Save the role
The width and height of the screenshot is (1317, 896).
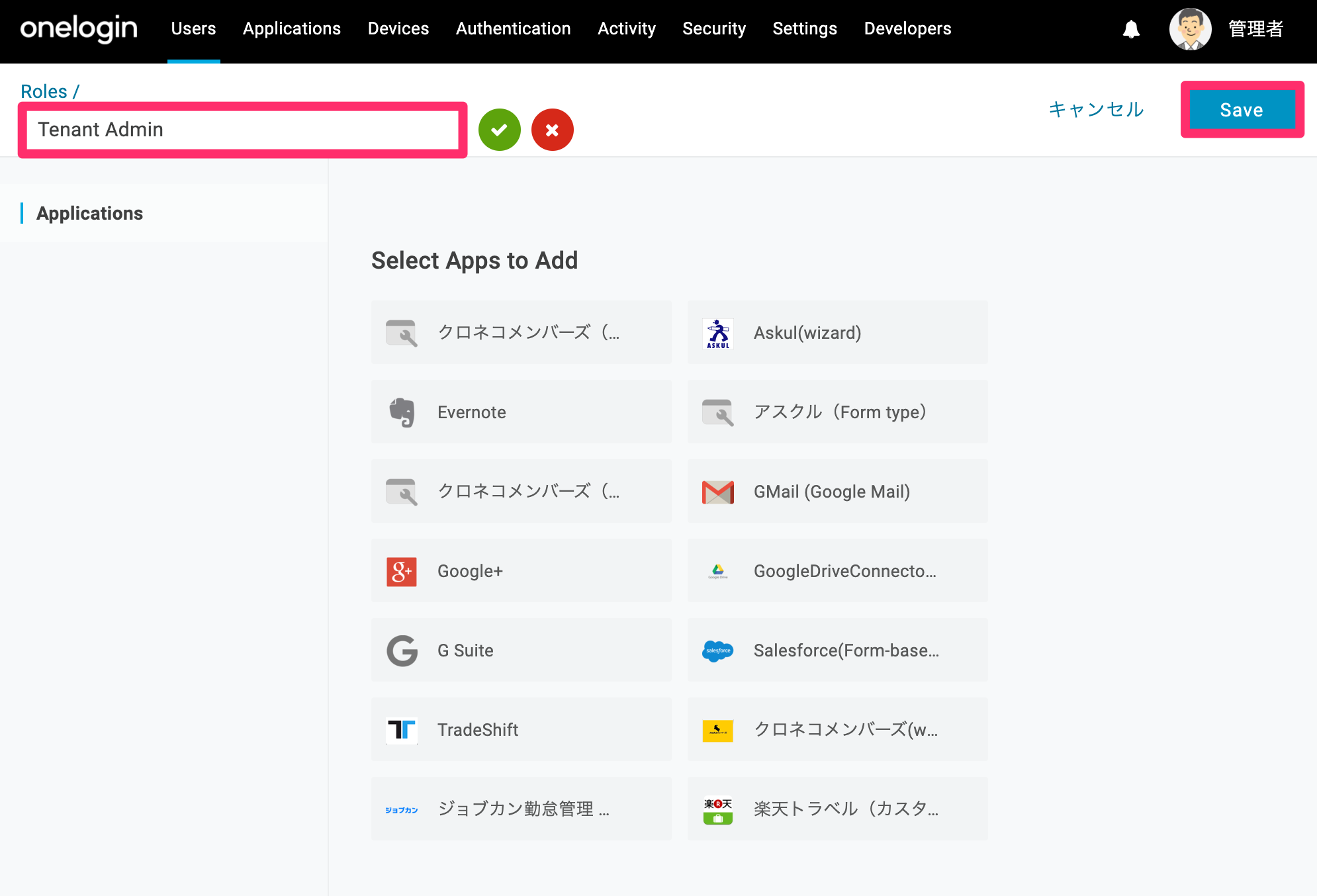point(1242,110)
